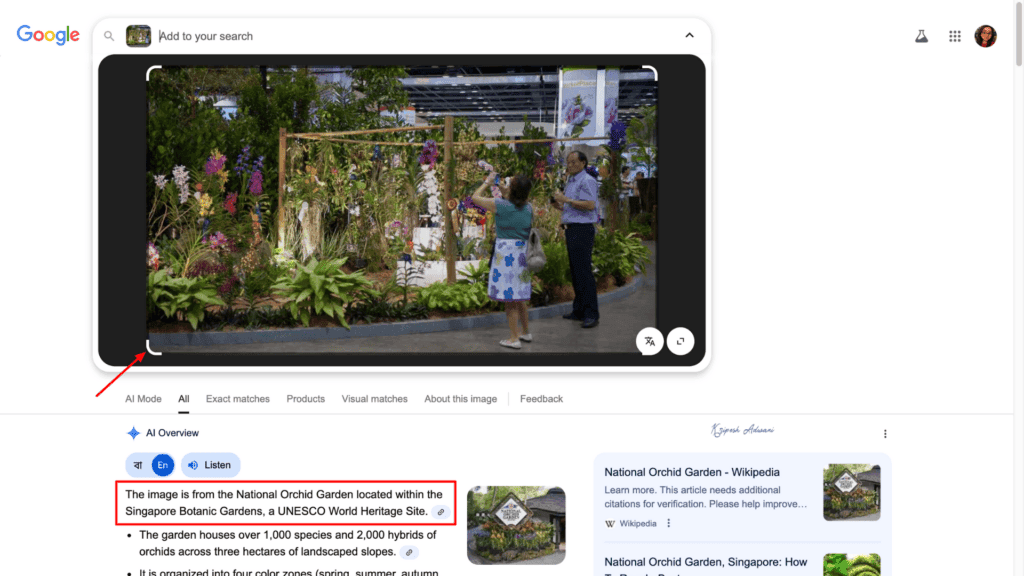
Task: Click the Google logo
Action: coord(47,35)
